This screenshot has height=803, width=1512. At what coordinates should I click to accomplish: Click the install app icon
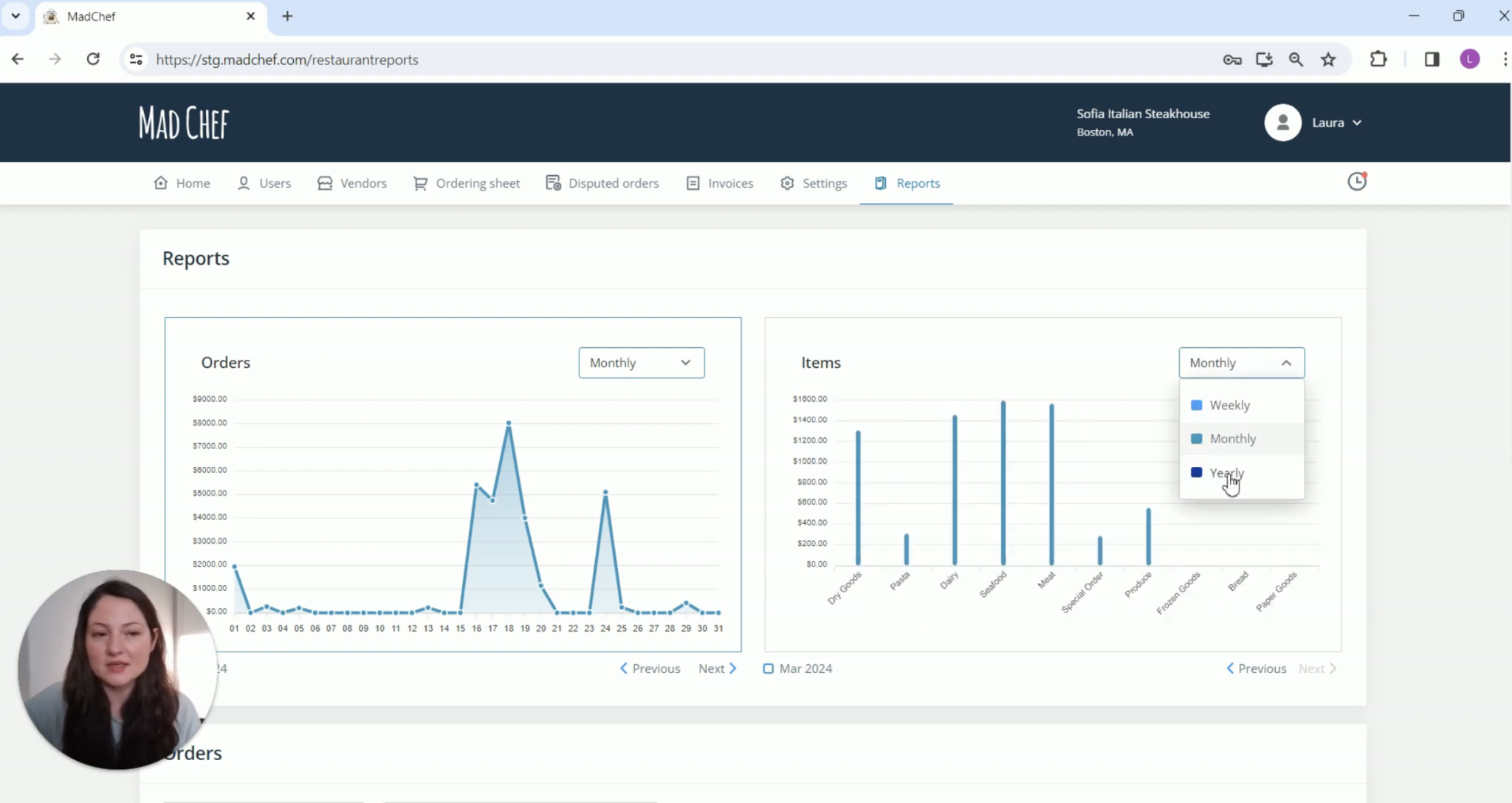click(1264, 60)
